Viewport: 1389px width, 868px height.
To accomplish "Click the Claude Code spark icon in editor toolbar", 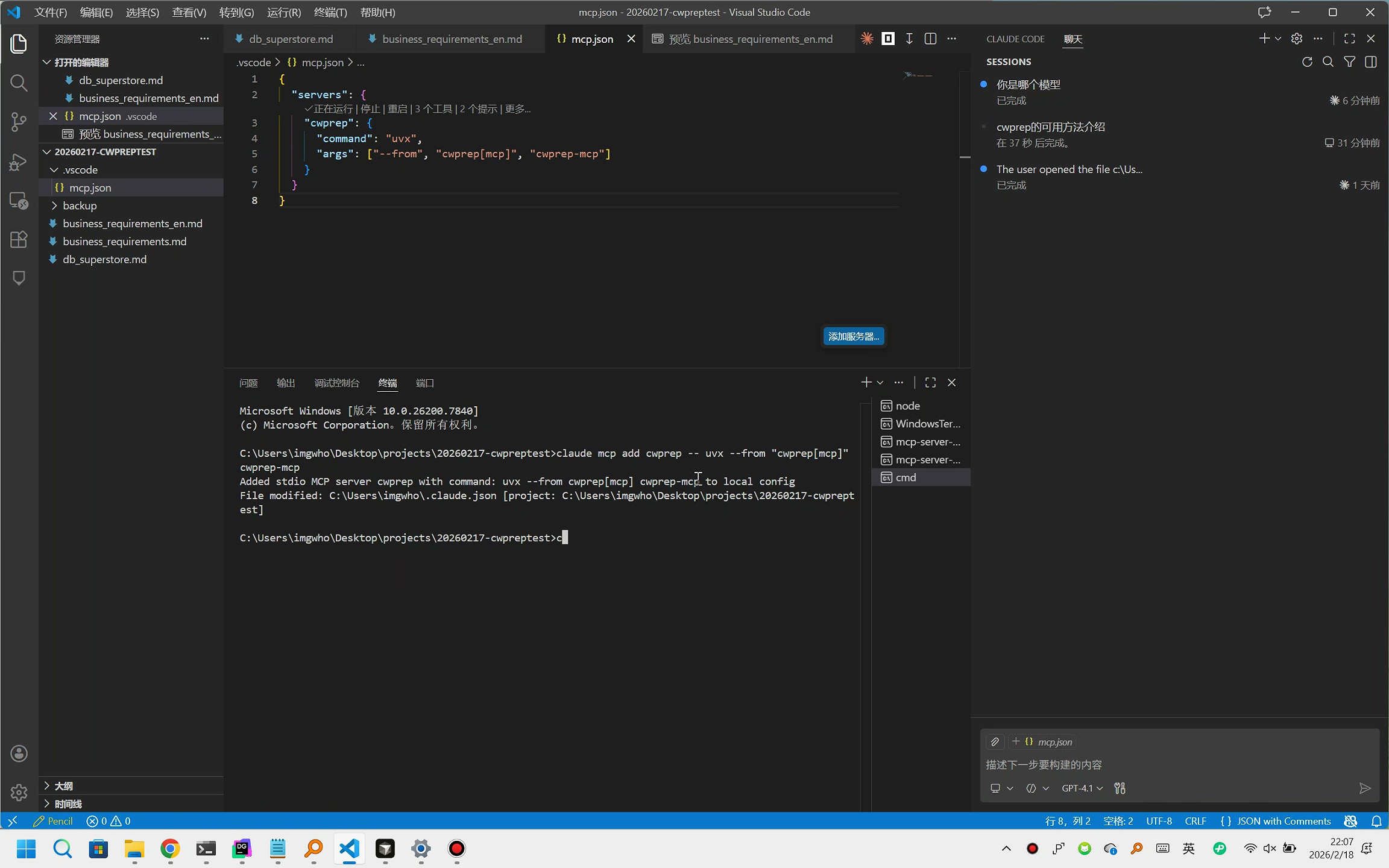I will pos(867,39).
